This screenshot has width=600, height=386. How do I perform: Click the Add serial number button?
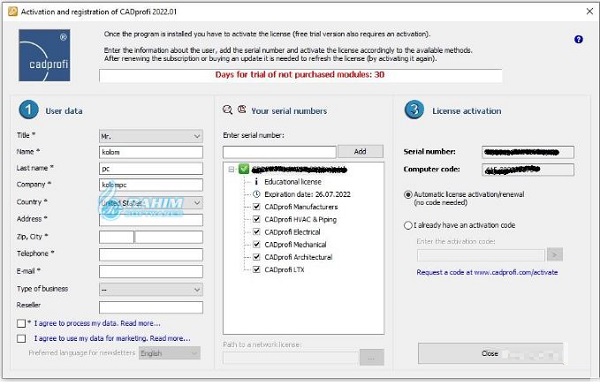(360, 151)
